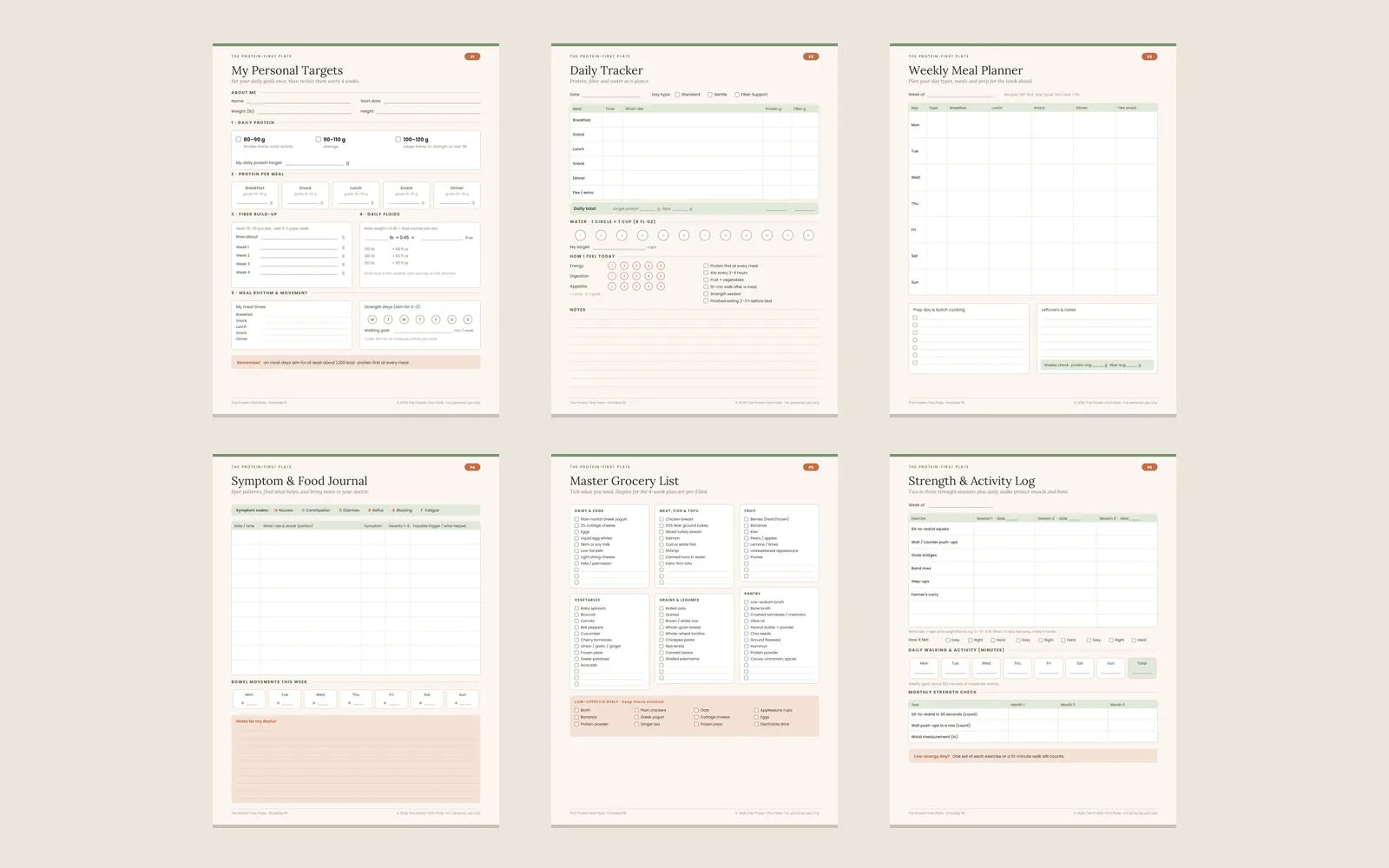Click the 'Symptom codes' legend bar
The height and width of the screenshot is (868, 1389).
click(356, 510)
